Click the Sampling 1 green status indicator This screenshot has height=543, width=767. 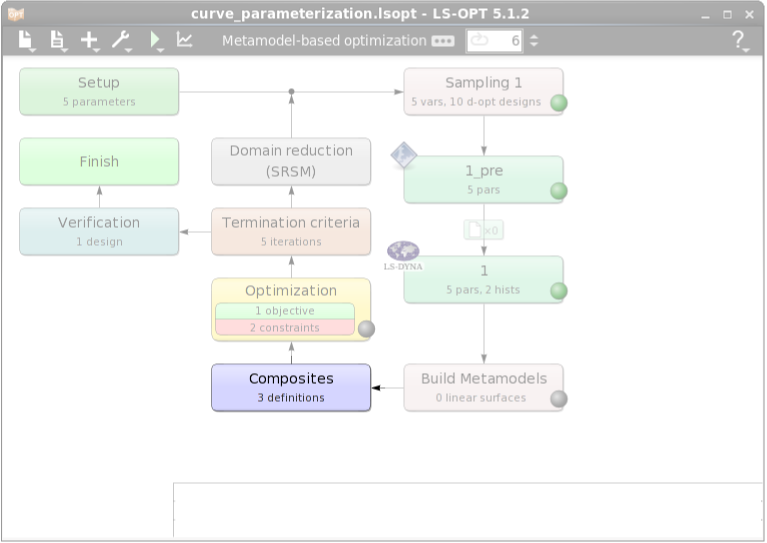559,103
